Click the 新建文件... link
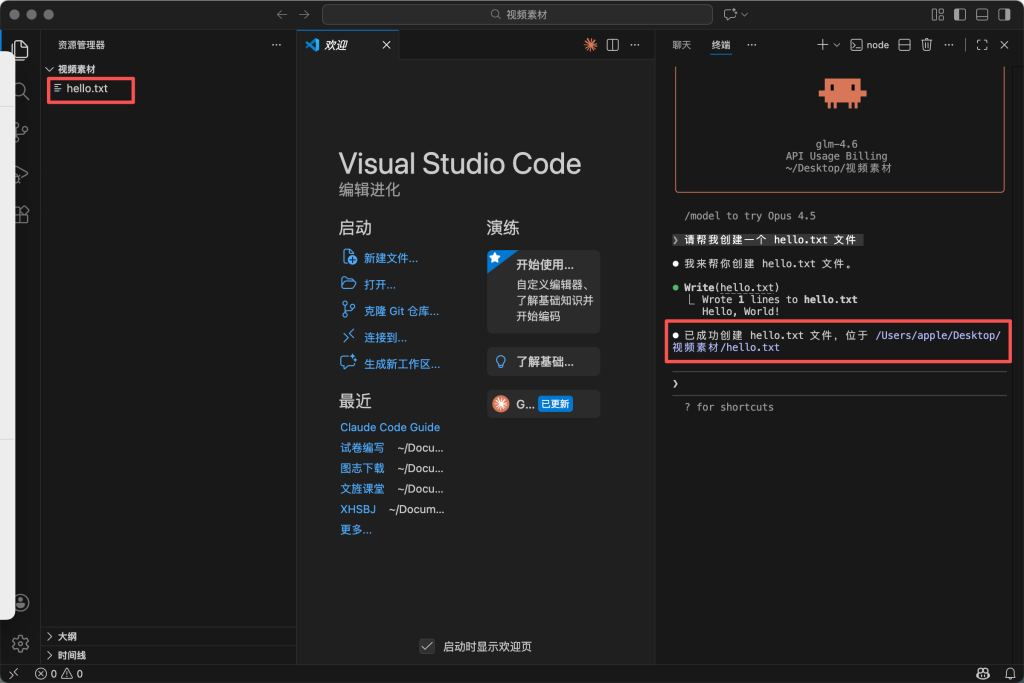This screenshot has height=683, width=1024. click(x=390, y=258)
